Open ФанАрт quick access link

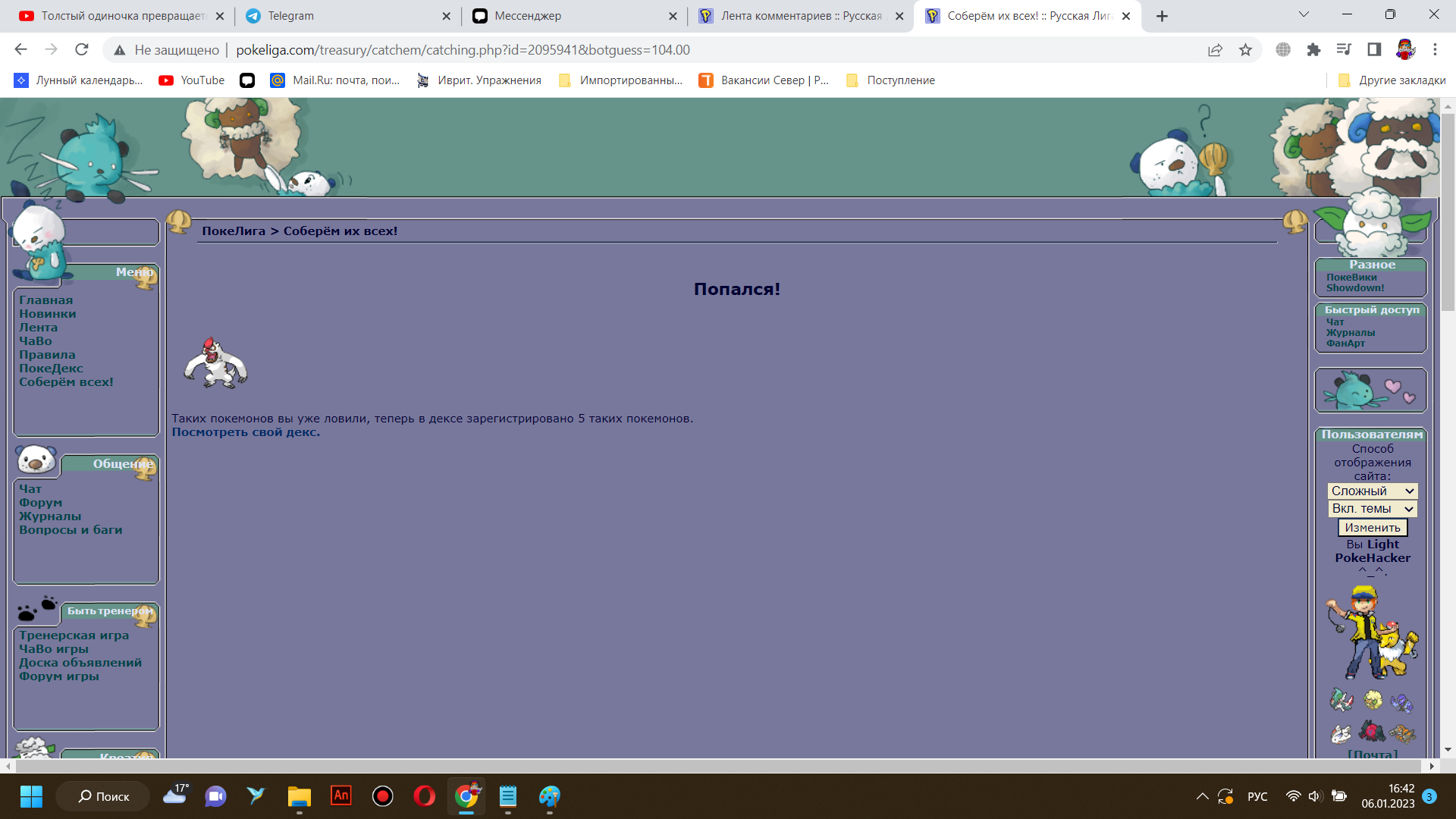coord(1345,344)
